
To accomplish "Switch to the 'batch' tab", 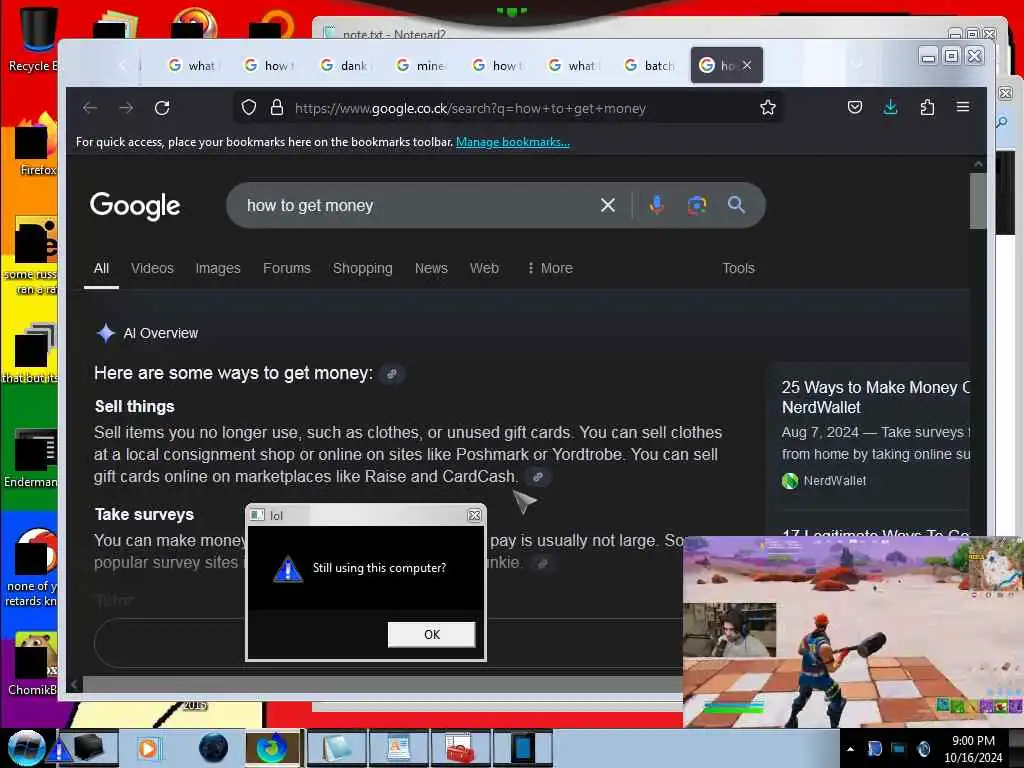I will coord(649,65).
